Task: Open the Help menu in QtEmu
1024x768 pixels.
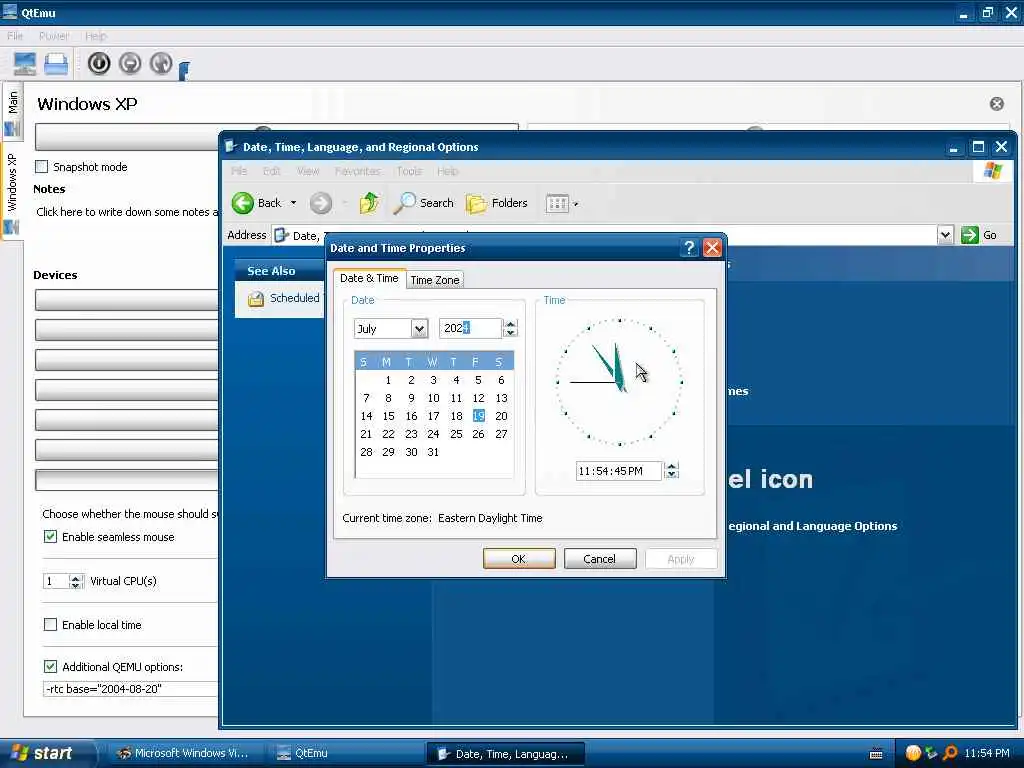Action: [96, 36]
